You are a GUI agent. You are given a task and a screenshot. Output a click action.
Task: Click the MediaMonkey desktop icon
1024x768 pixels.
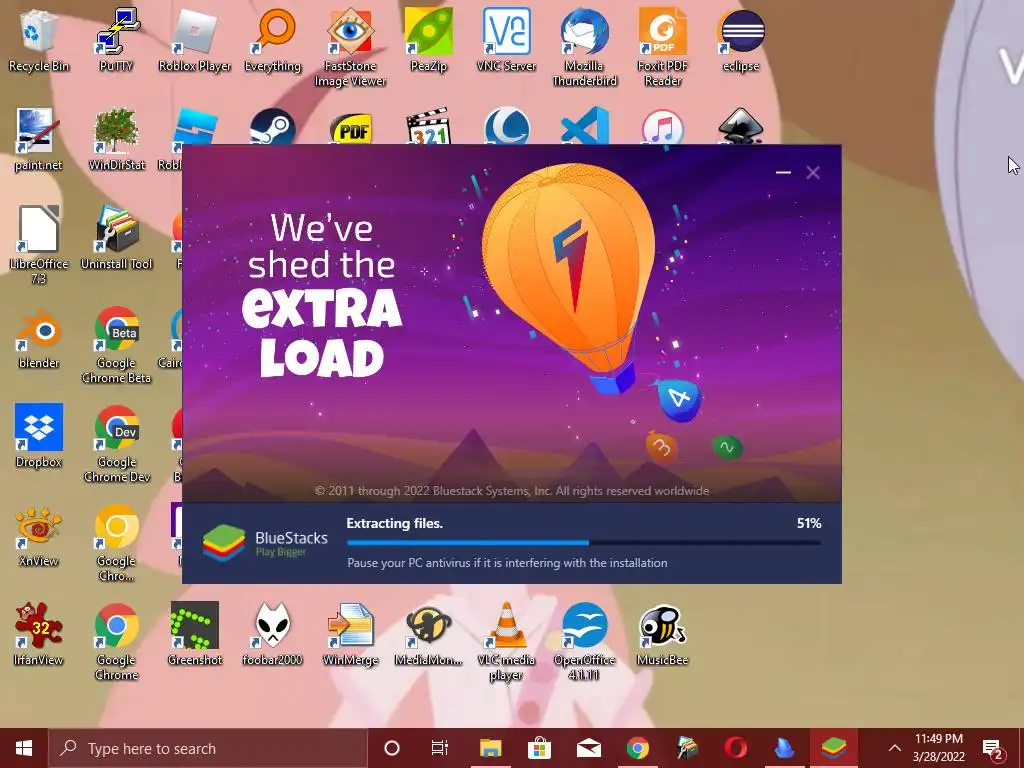click(428, 634)
